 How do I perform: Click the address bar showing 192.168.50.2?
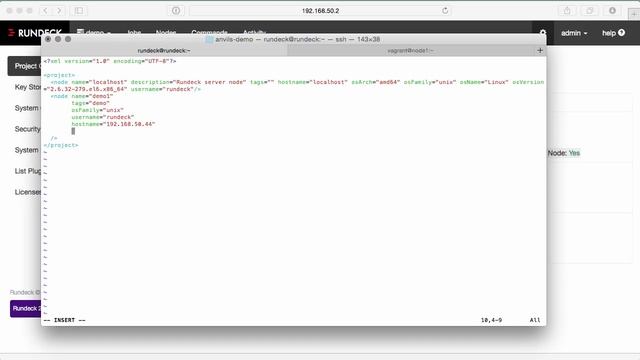click(320, 11)
